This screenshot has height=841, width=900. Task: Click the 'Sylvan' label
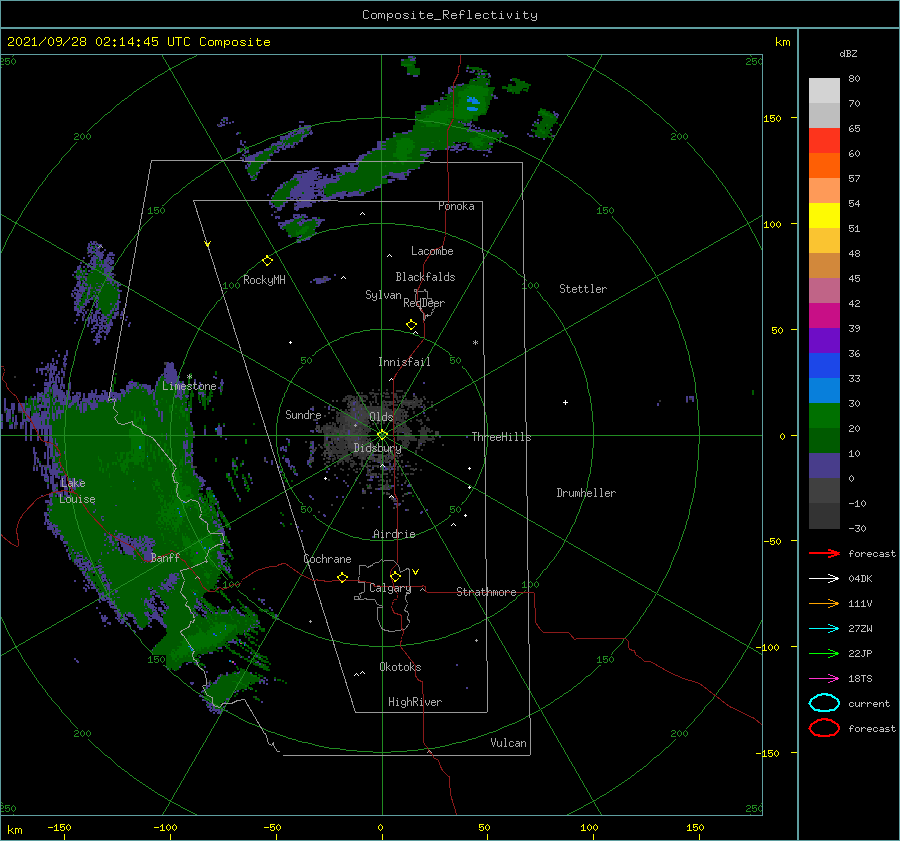pos(383,295)
